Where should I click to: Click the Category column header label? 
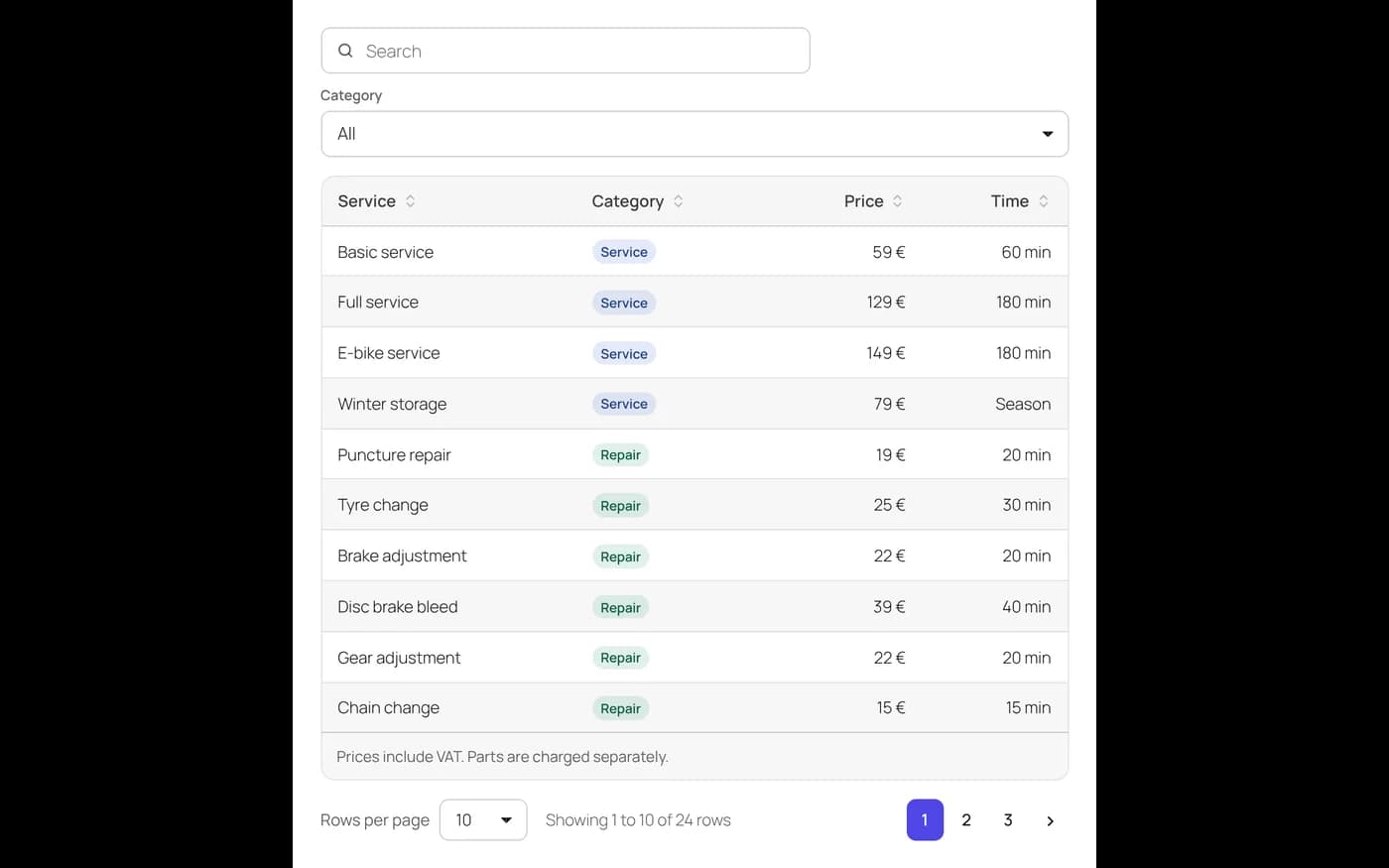click(x=627, y=201)
